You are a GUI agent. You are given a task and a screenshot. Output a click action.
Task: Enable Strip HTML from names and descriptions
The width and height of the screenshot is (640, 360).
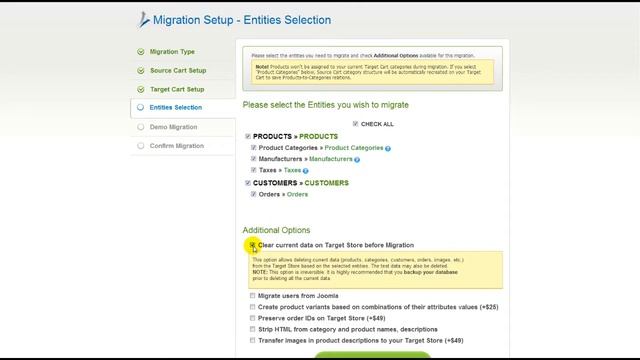click(x=252, y=329)
